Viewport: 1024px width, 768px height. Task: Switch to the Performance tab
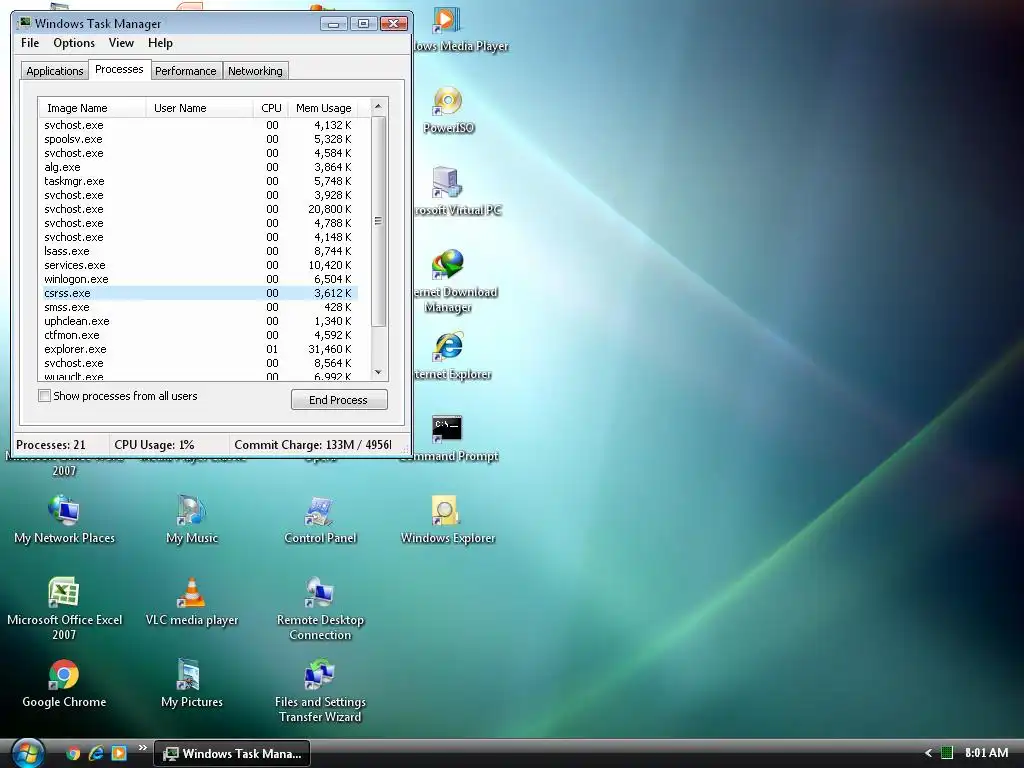185,71
